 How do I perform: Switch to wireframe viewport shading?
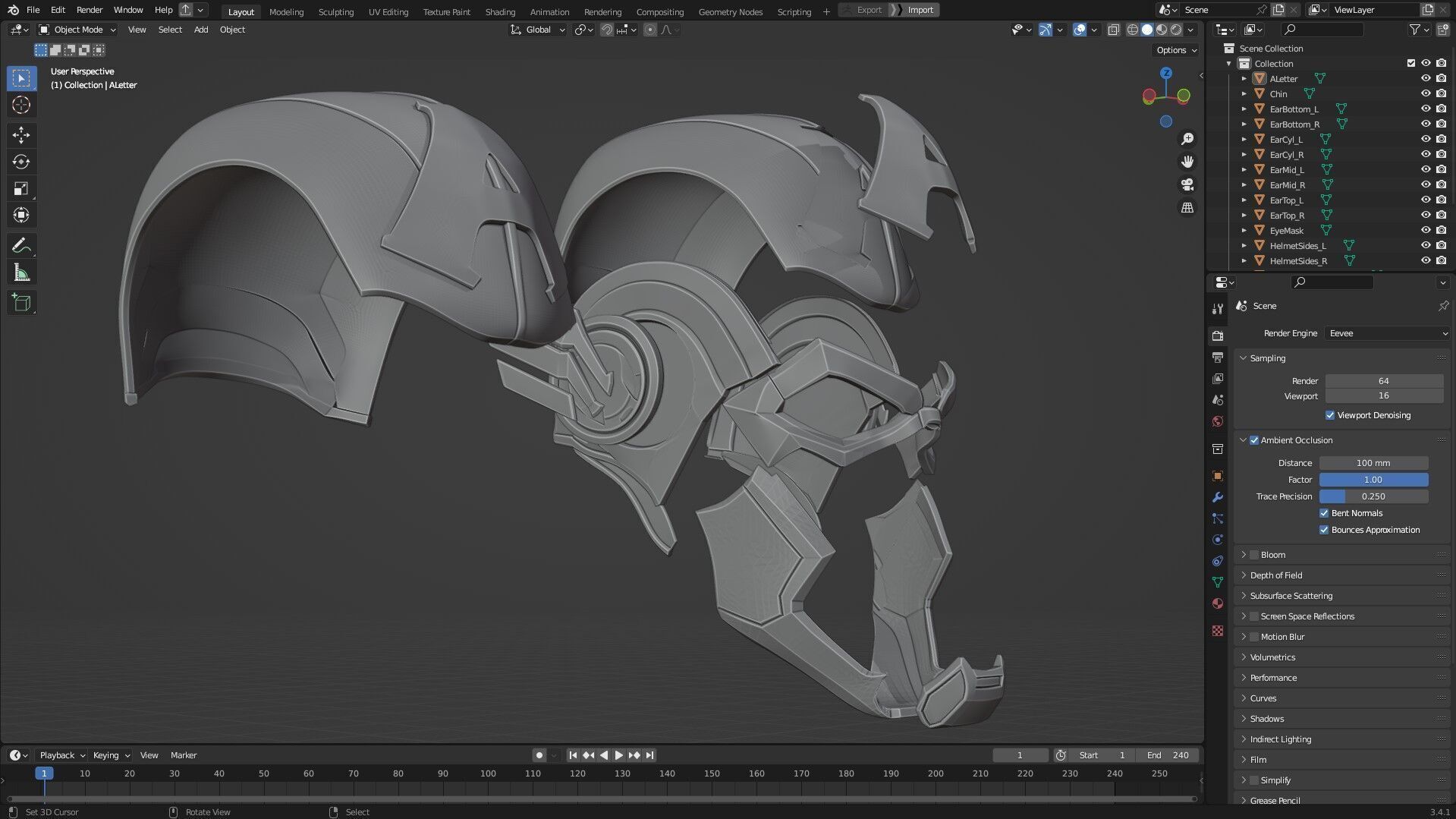point(1133,30)
